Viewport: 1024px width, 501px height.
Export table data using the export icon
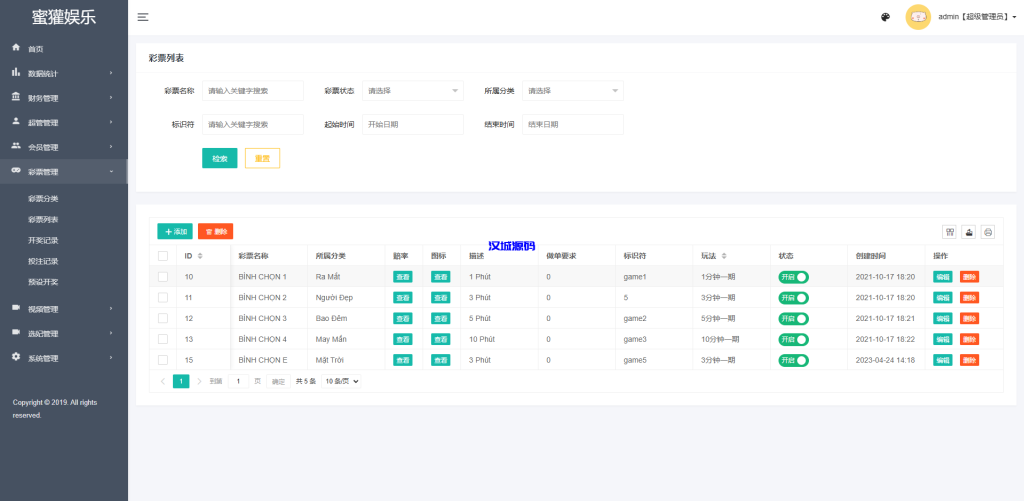pyautogui.click(x=969, y=232)
